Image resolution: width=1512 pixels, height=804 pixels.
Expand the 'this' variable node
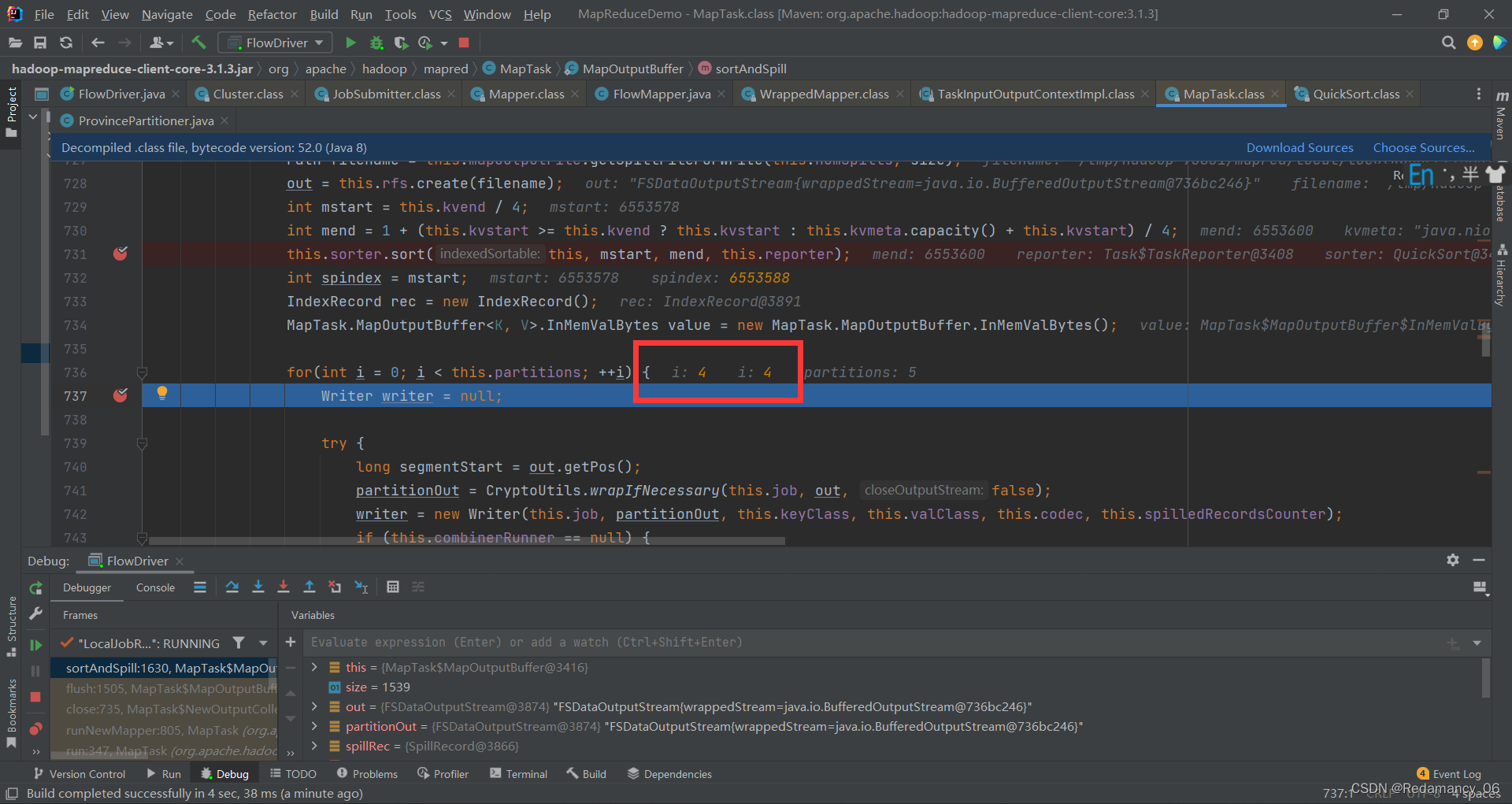pyautogui.click(x=314, y=667)
